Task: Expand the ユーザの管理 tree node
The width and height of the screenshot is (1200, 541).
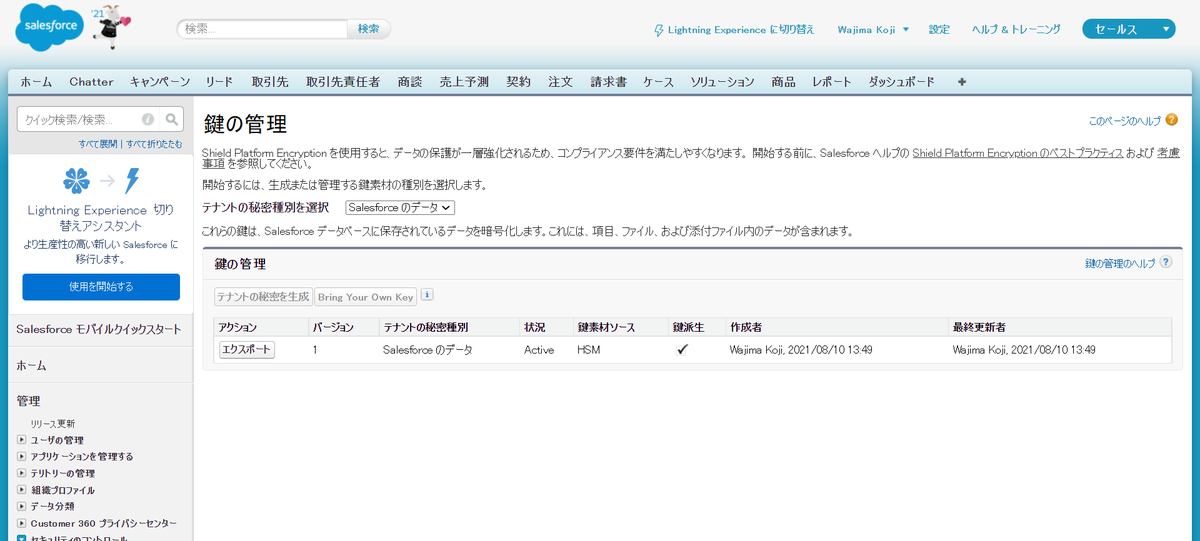Action: tap(21, 440)
